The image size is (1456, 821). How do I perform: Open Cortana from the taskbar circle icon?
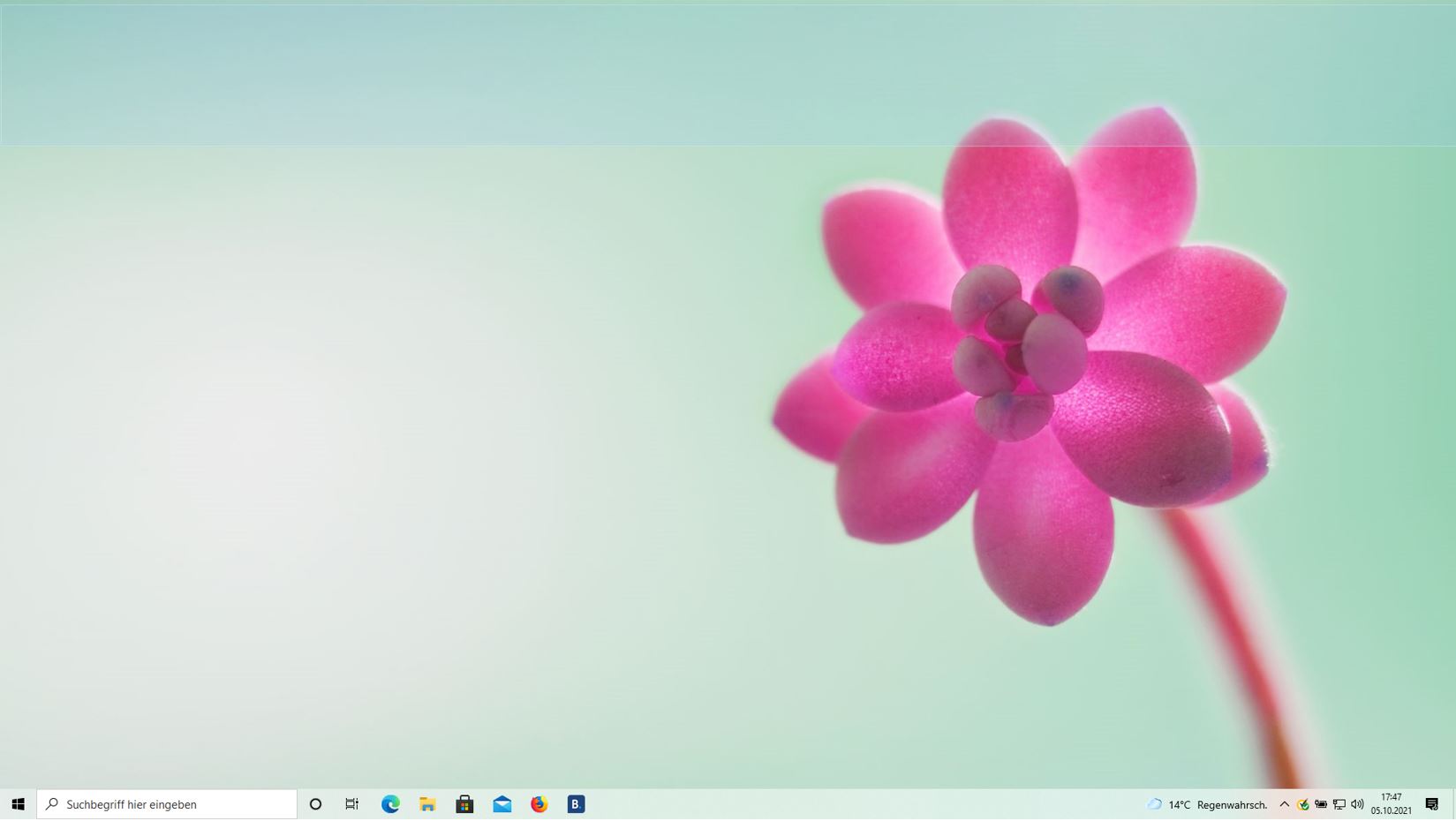315,804
